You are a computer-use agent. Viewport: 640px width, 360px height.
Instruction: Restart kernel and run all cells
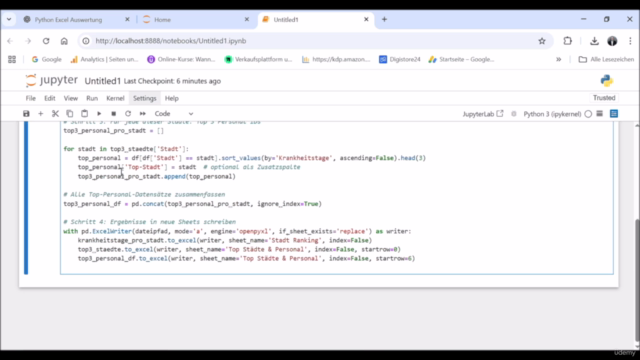[x=142, y=114]
